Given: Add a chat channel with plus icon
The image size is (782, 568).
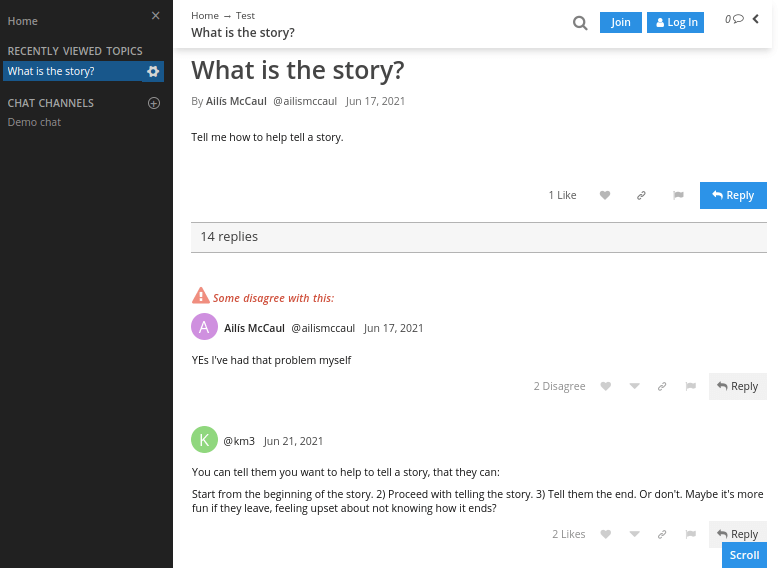Looking at the screenshot, I should point(154,103).
